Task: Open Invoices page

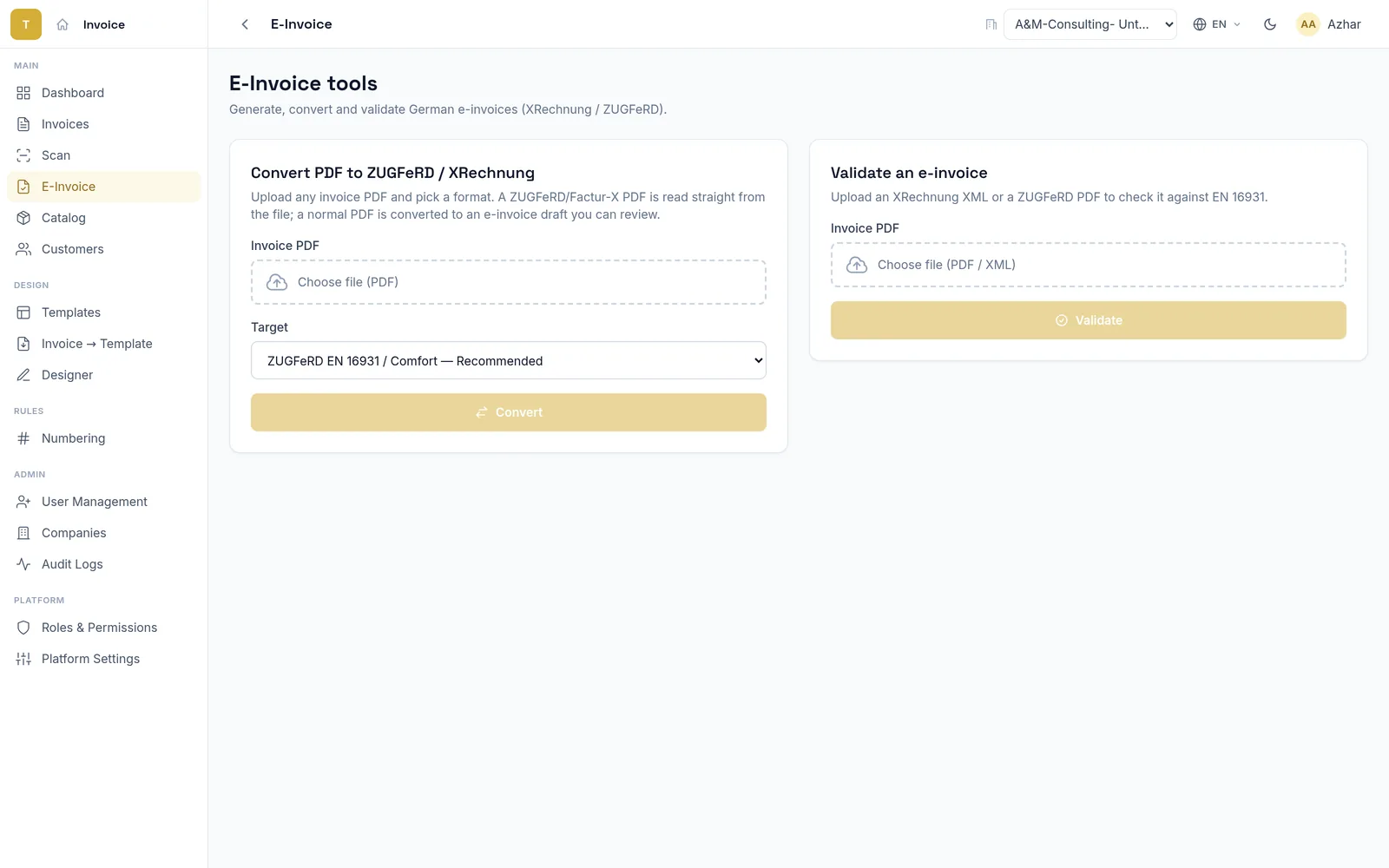Action: tap(104, 124)
